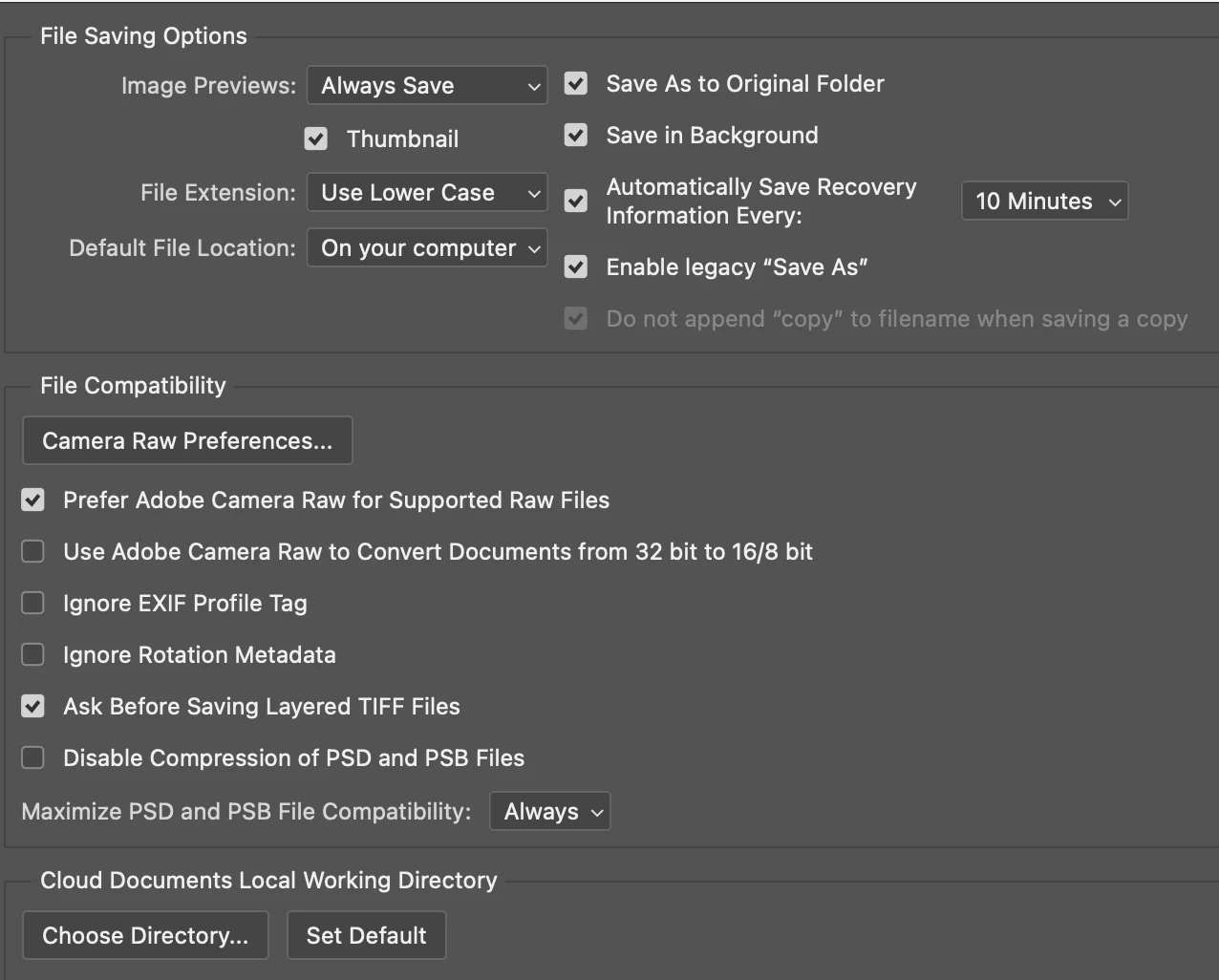Click the Choose Directory button
This screenshot has width=1219, height=980.
(145, 936)
